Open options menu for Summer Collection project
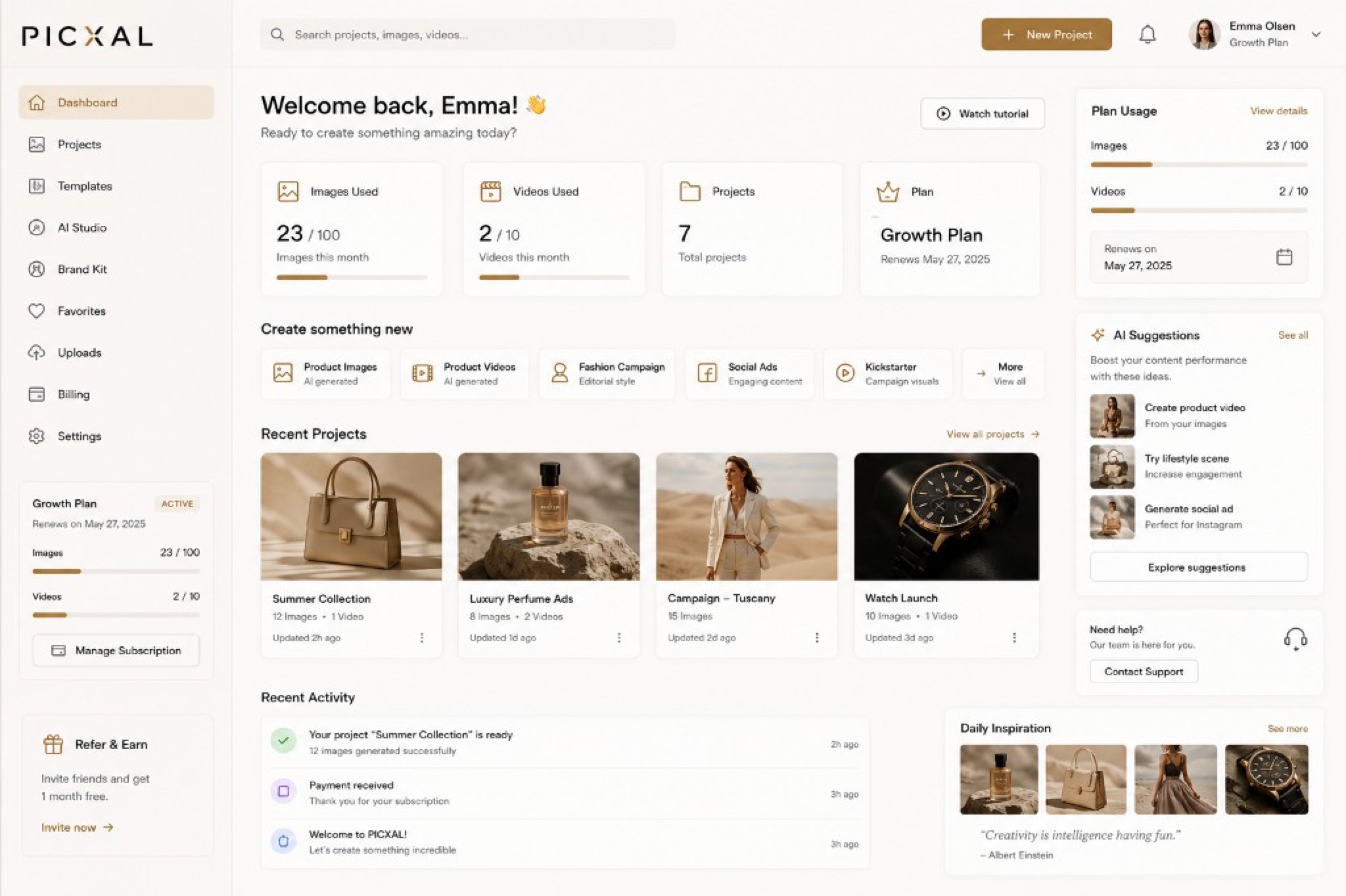Viewport: 1346px width, 896px height. [x=422, y=637]
